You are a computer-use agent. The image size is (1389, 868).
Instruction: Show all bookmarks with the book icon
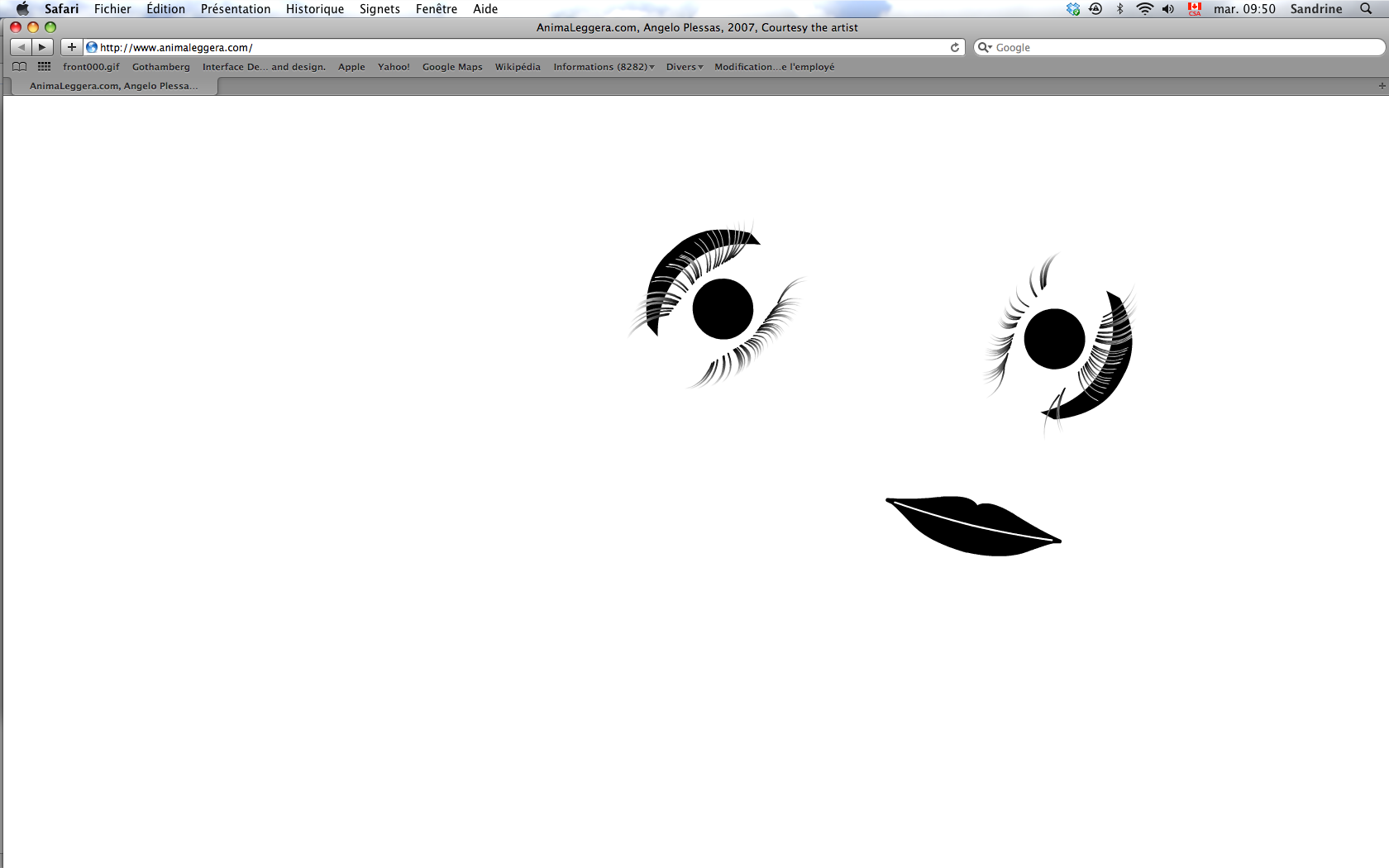[x=19, y=67]
